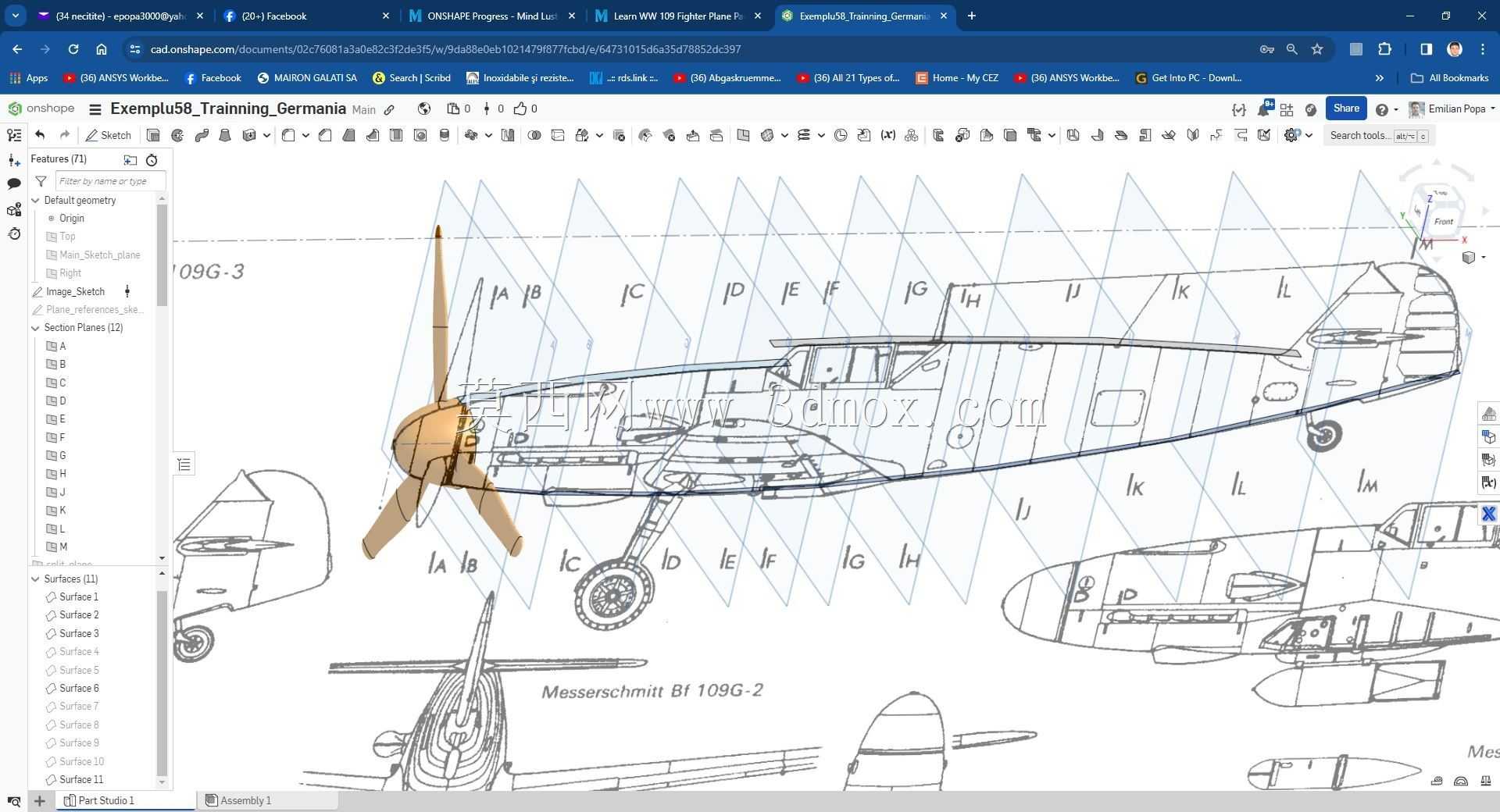Open a new browser tab
Image resolution: width=1500 pixels, height=812 pixels.
[x=972, y=16]
